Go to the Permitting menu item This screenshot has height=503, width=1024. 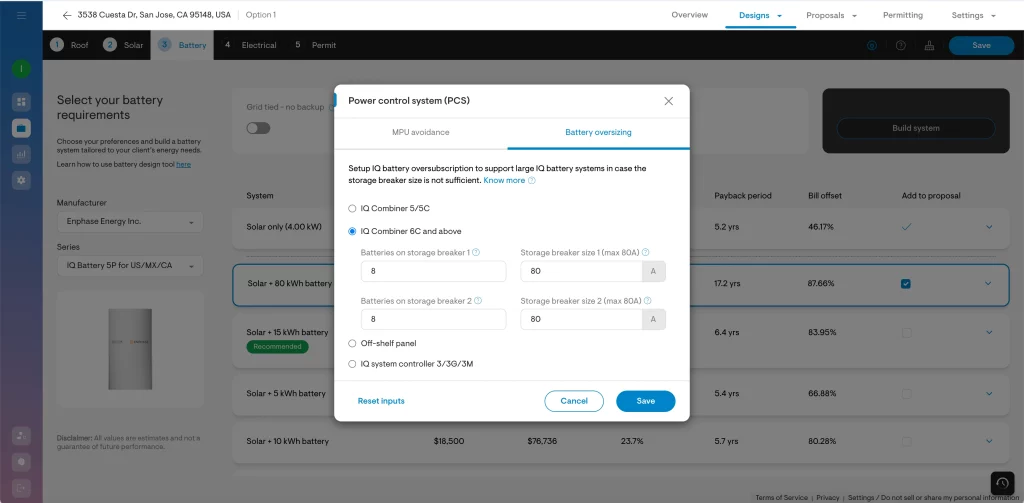[x=902, y=16]
